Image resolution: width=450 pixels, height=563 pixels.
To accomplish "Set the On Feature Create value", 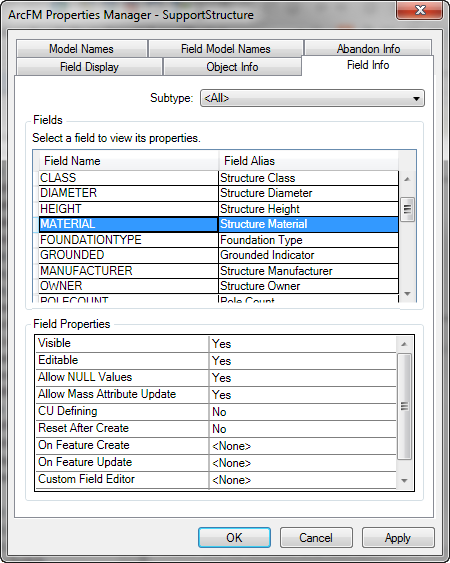I will coord(302,446).
